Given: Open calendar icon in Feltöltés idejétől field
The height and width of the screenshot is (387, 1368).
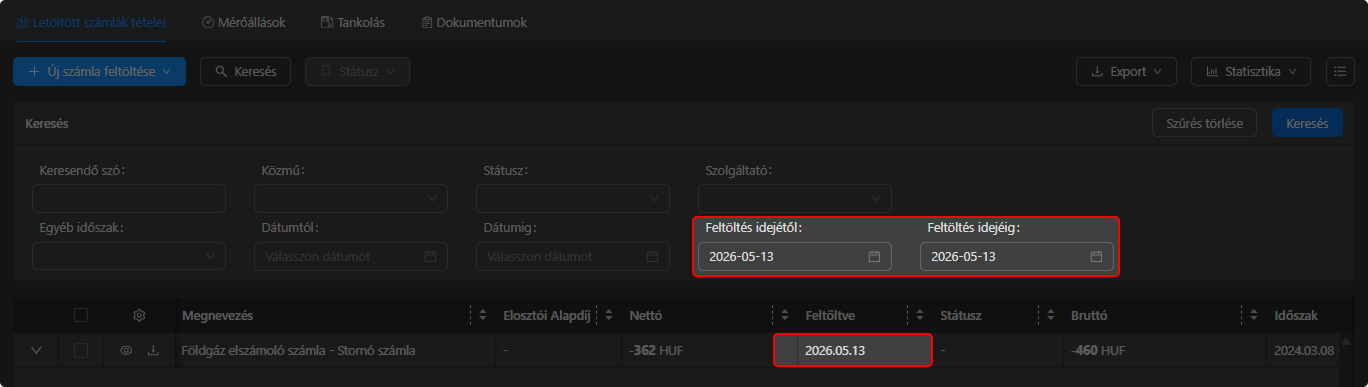Looking at the screenshot, I should [x=874, y=256].
